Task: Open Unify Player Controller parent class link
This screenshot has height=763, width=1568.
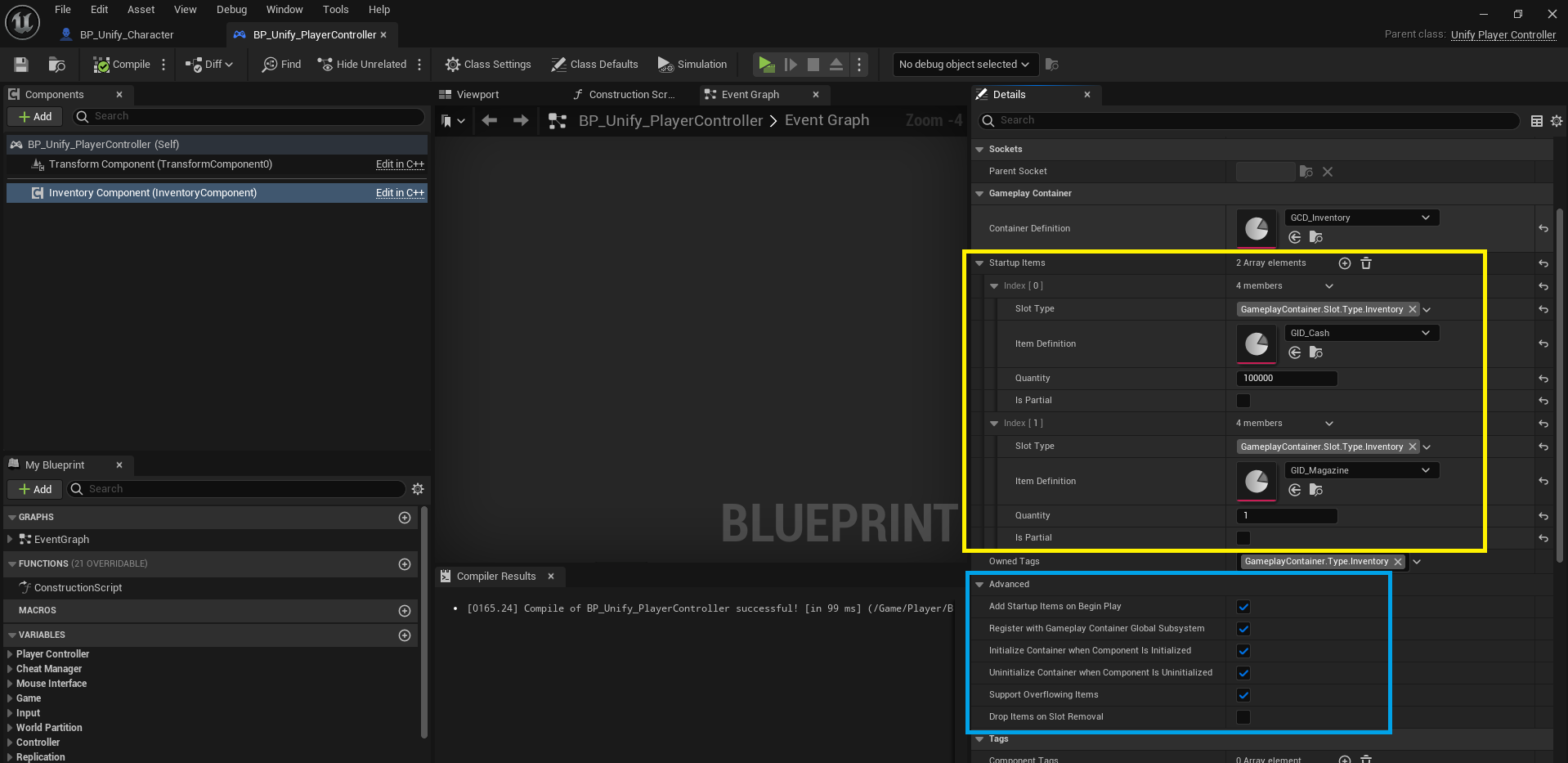Action: click(1503, 34)
